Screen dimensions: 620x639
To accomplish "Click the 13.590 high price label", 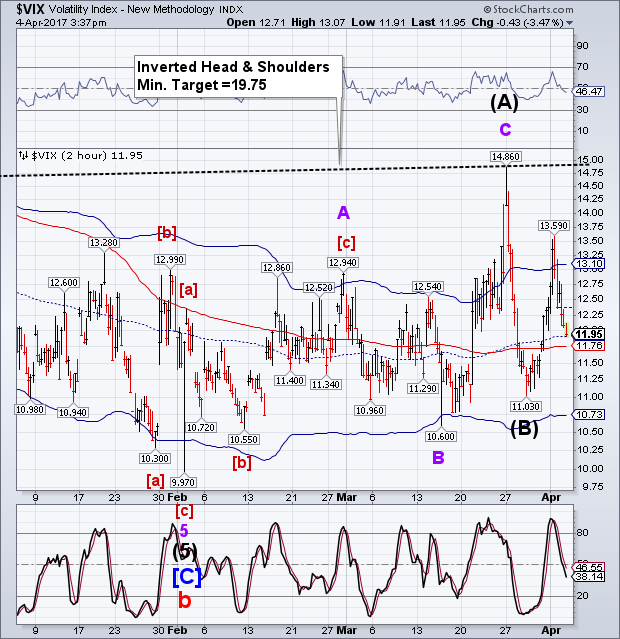I will point(555,226).
